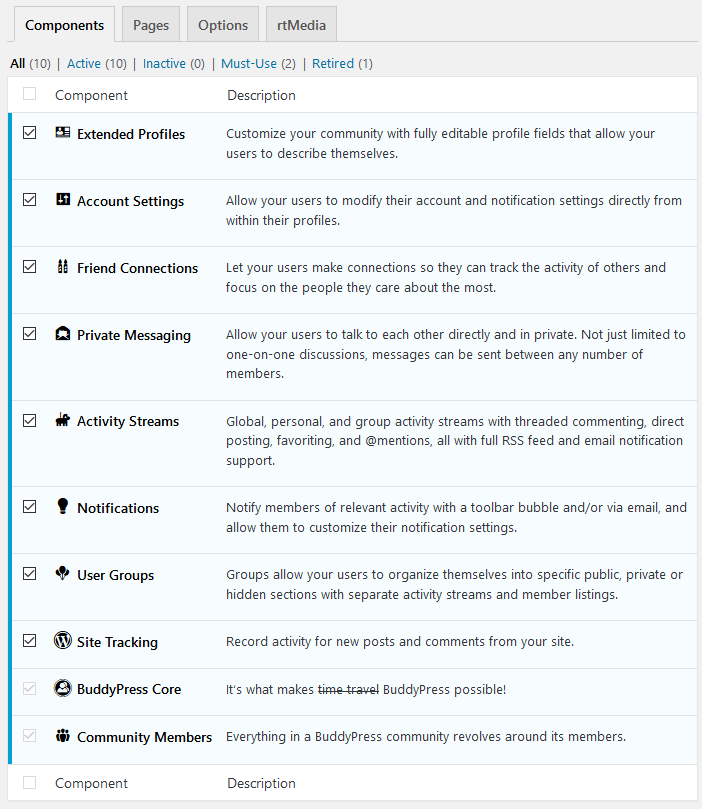Screen dimensions: 702x809
Task: Click the Site Tracking WordPress icon
Action: tap(63, 640)
